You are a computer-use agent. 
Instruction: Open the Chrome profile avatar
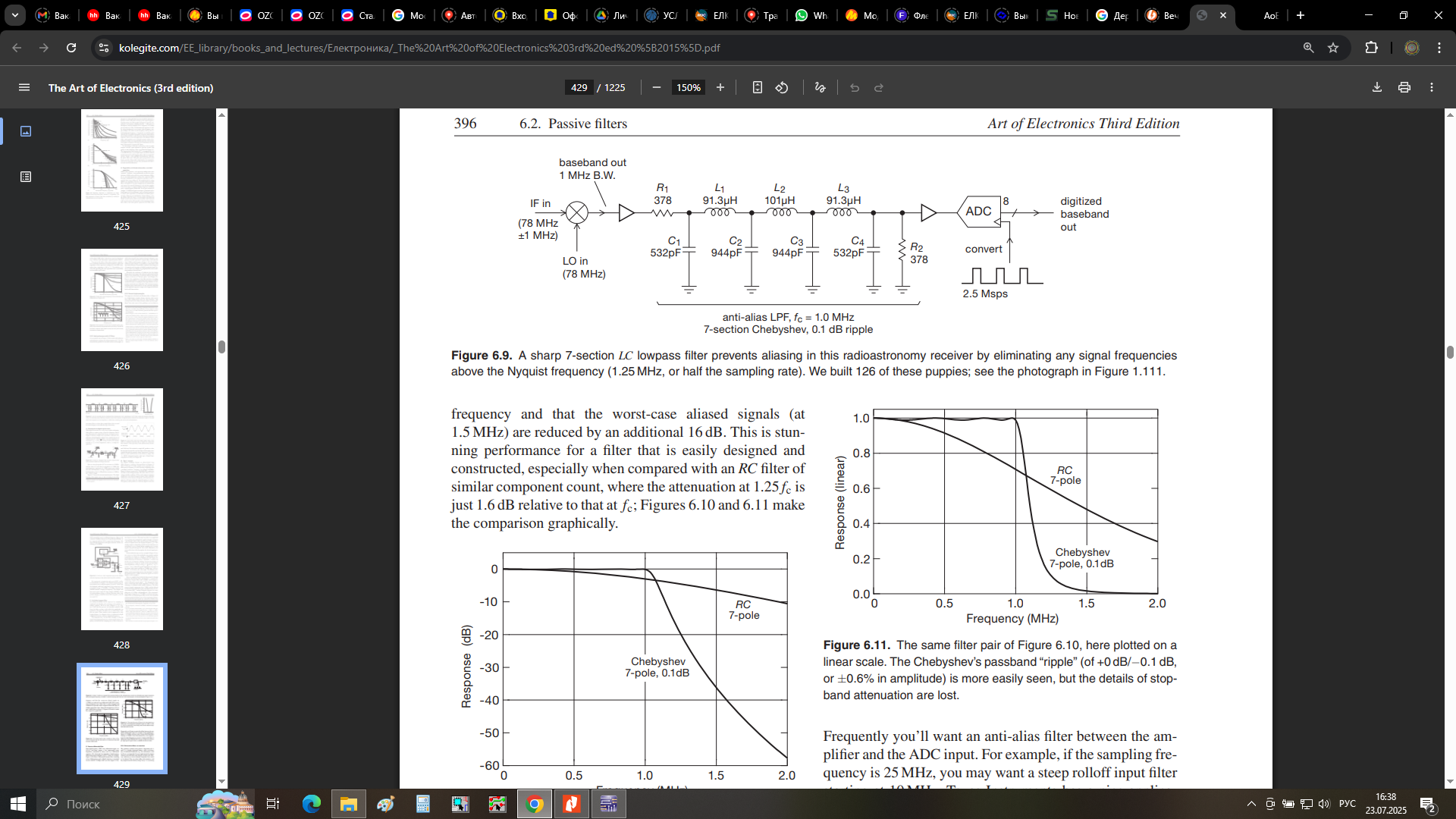pyautogui.click(x=1412, y=48)
